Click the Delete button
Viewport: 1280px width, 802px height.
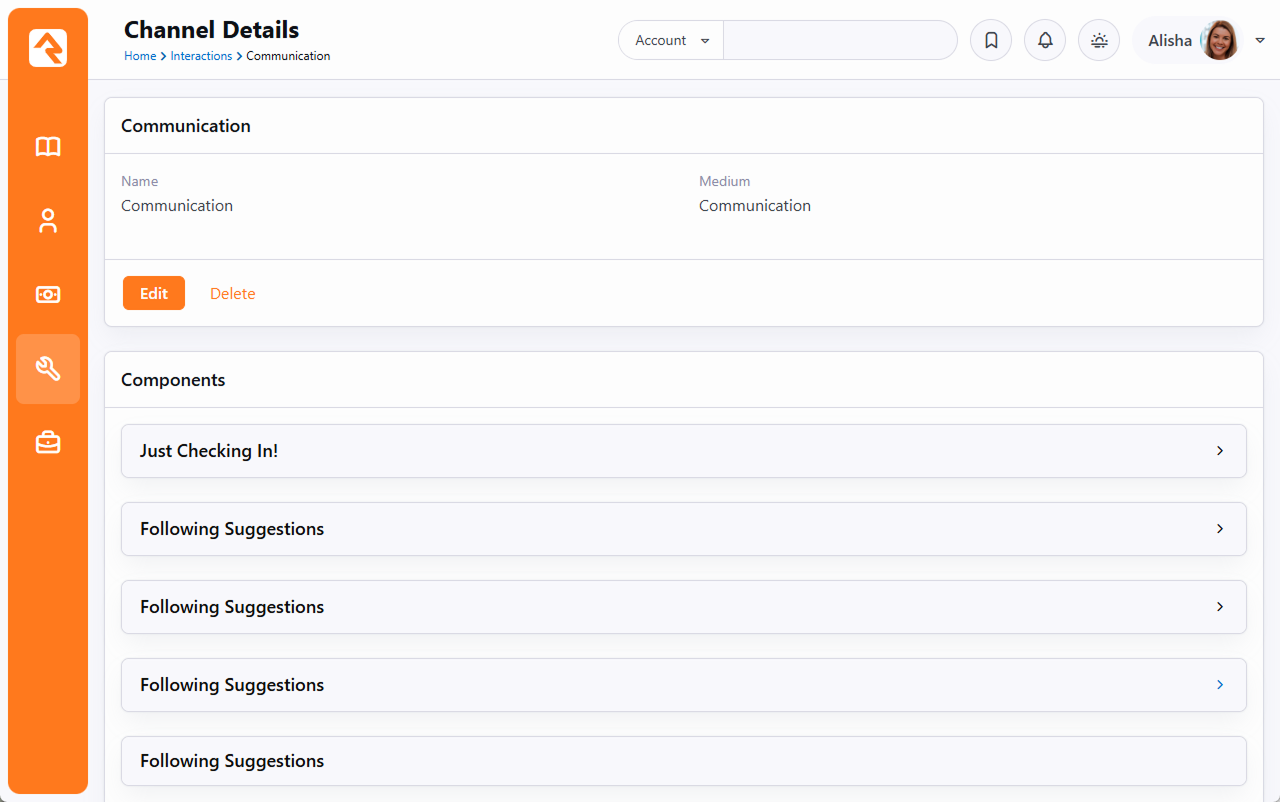(233, 294)
